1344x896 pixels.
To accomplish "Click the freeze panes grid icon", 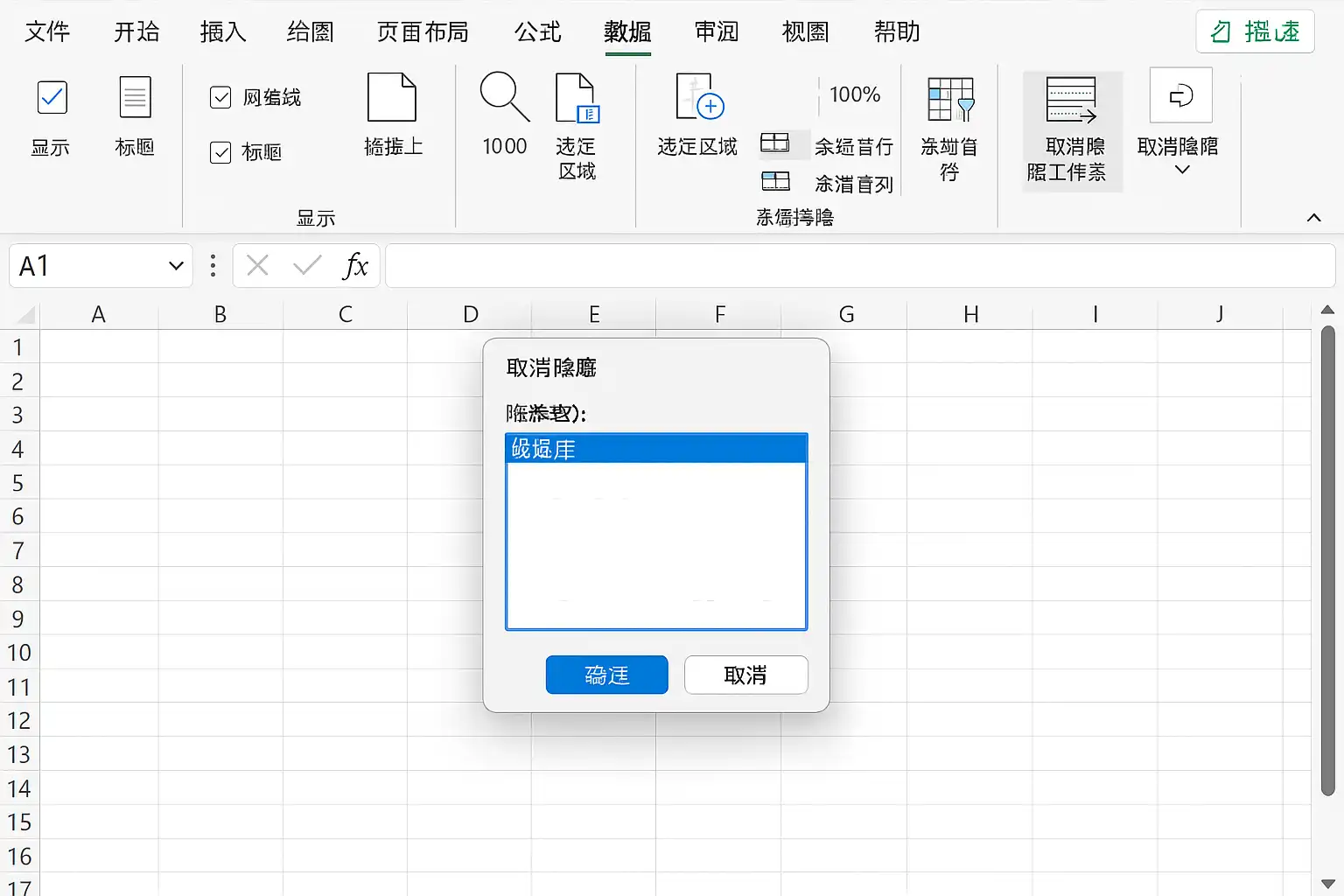I will [950, 99].
